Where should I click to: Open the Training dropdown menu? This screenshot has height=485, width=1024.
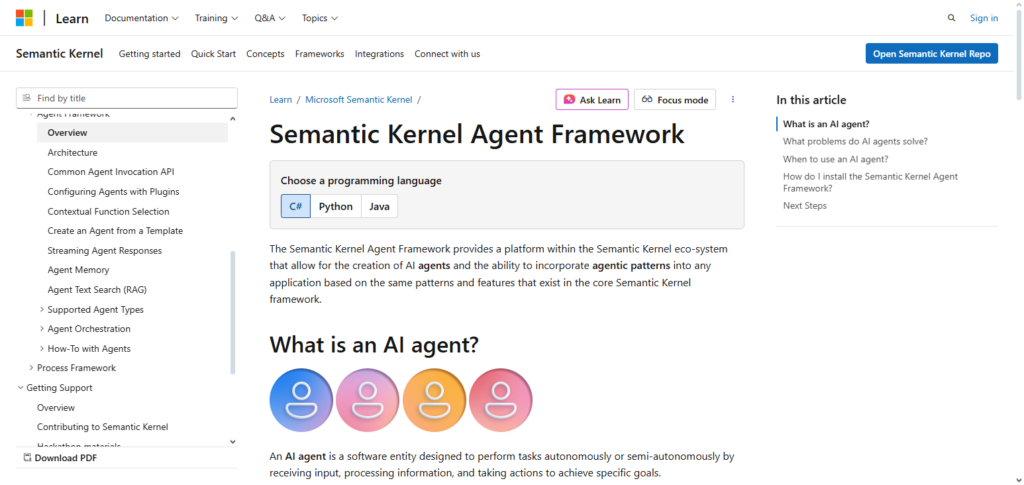216,18
